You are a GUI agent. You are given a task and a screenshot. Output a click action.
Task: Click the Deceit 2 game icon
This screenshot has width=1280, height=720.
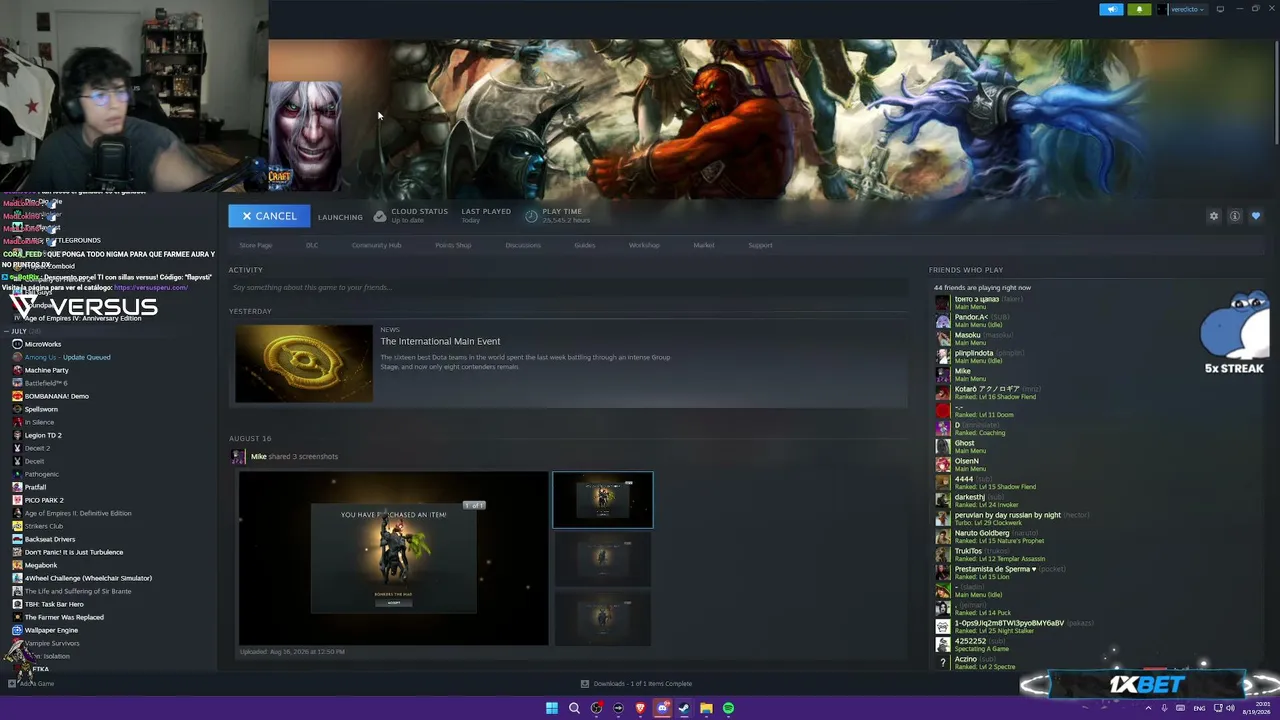(17, 448)
